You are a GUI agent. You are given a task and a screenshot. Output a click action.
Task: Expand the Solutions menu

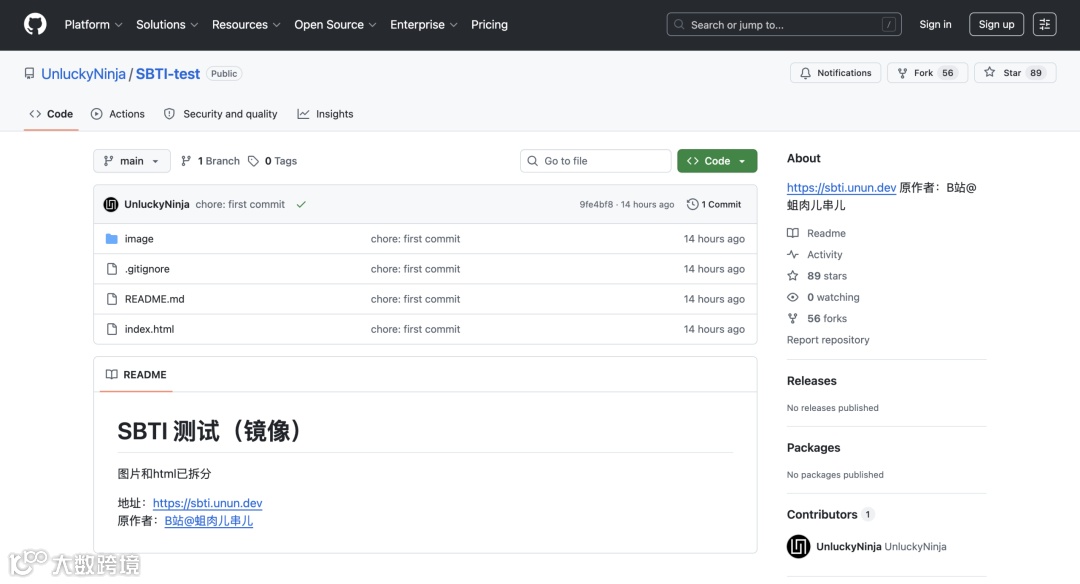[x=167, y=25]
